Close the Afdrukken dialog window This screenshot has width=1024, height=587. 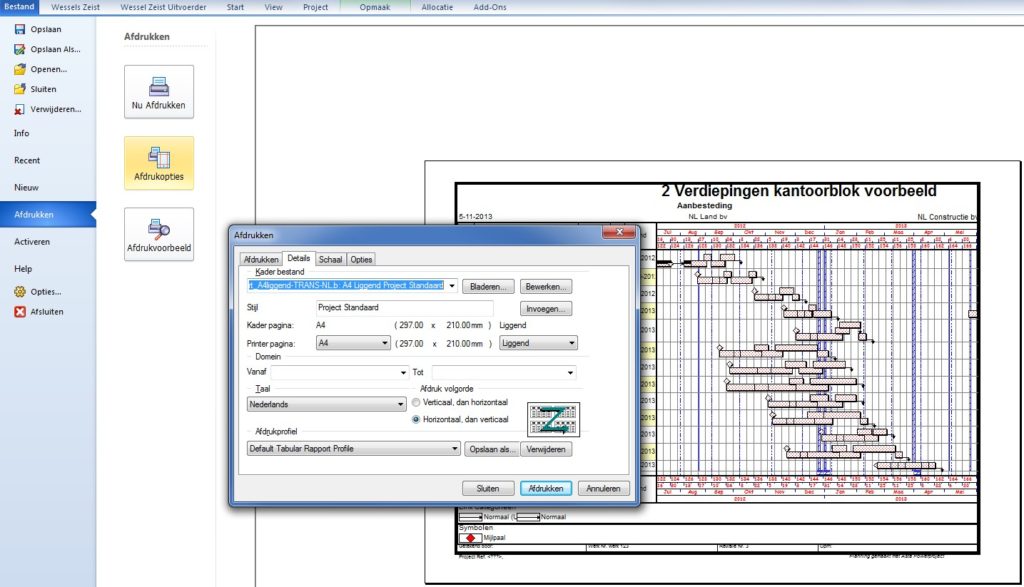point(619,232)
